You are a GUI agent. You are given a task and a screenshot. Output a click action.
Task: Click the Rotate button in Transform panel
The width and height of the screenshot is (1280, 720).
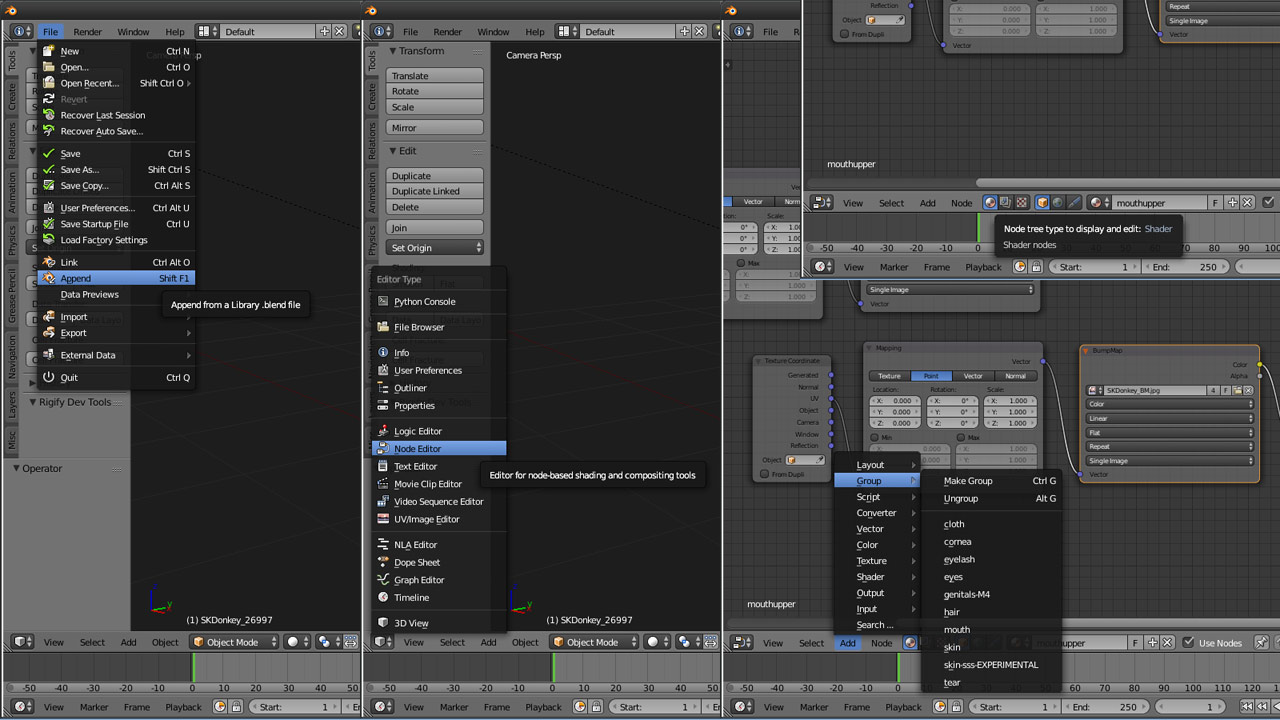coord(435,91)
